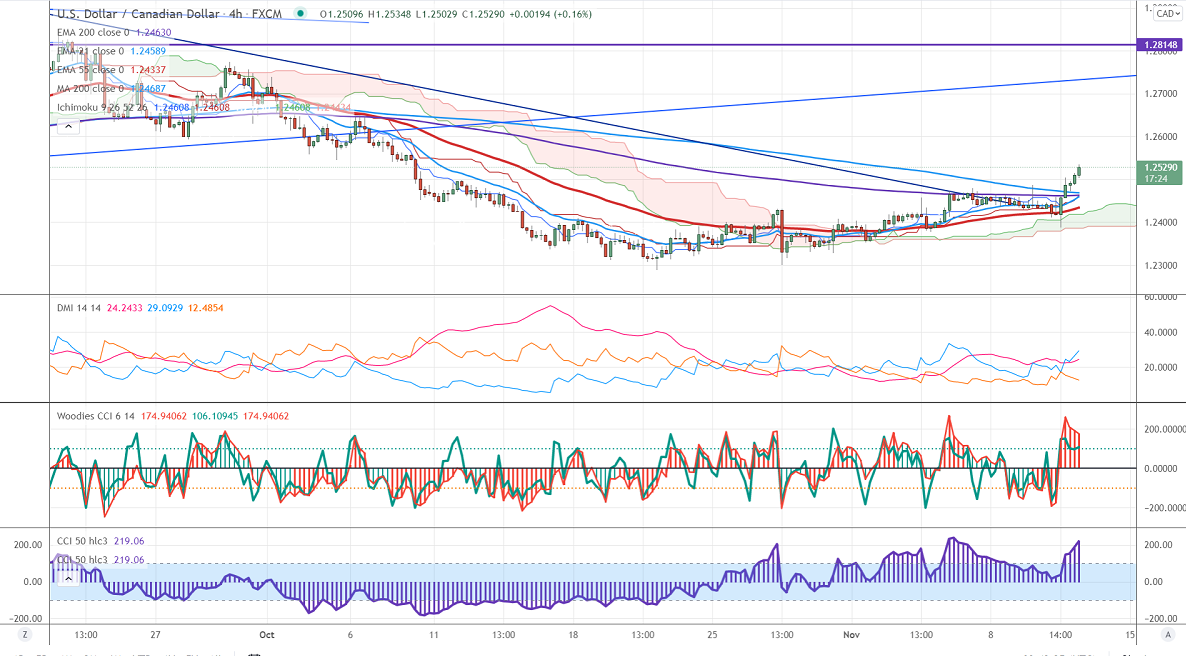Select the EMA 21 close legend
The image size is (1186, 656).
[91, 51]
